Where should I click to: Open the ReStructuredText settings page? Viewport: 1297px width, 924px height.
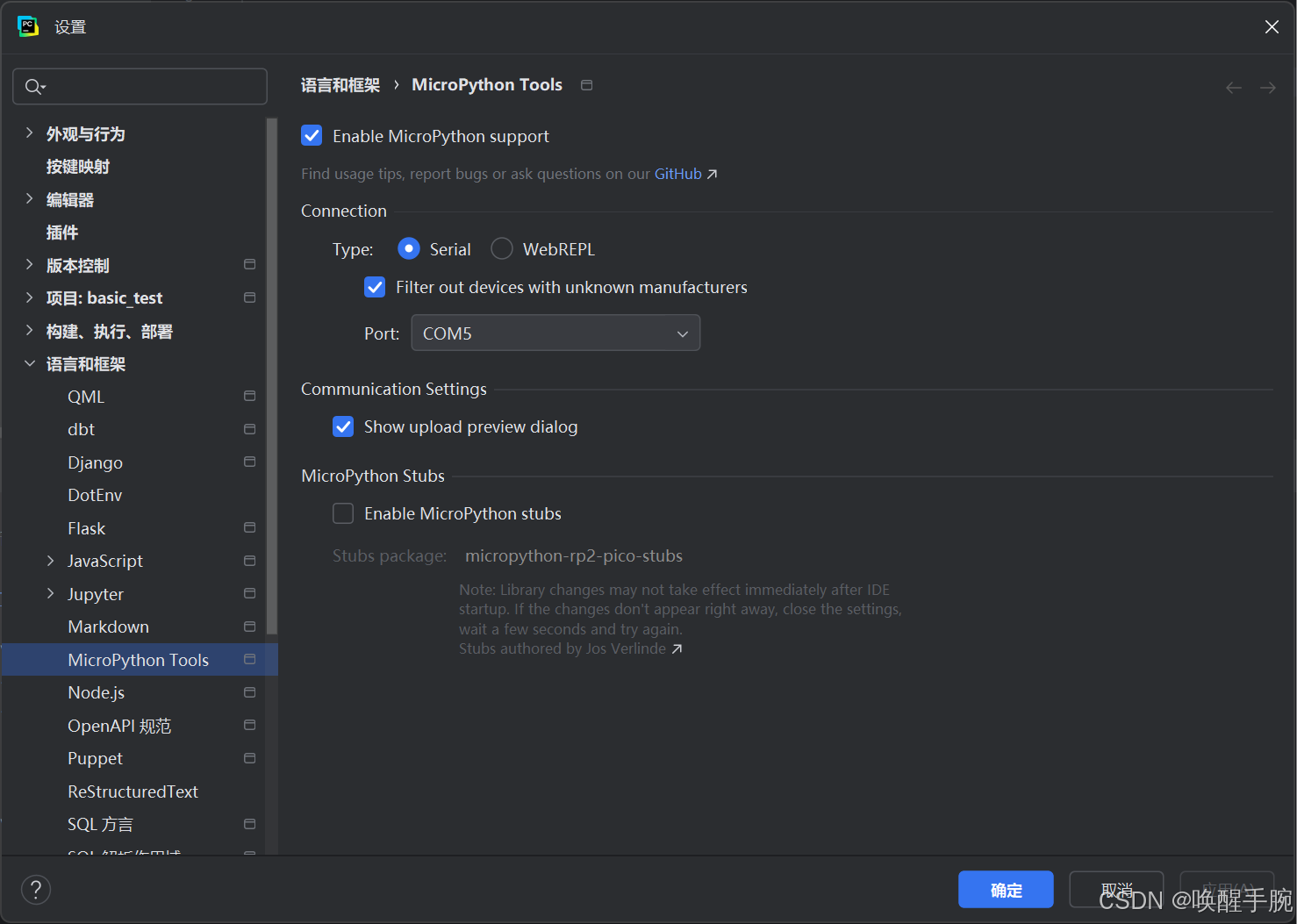(133, 791)
